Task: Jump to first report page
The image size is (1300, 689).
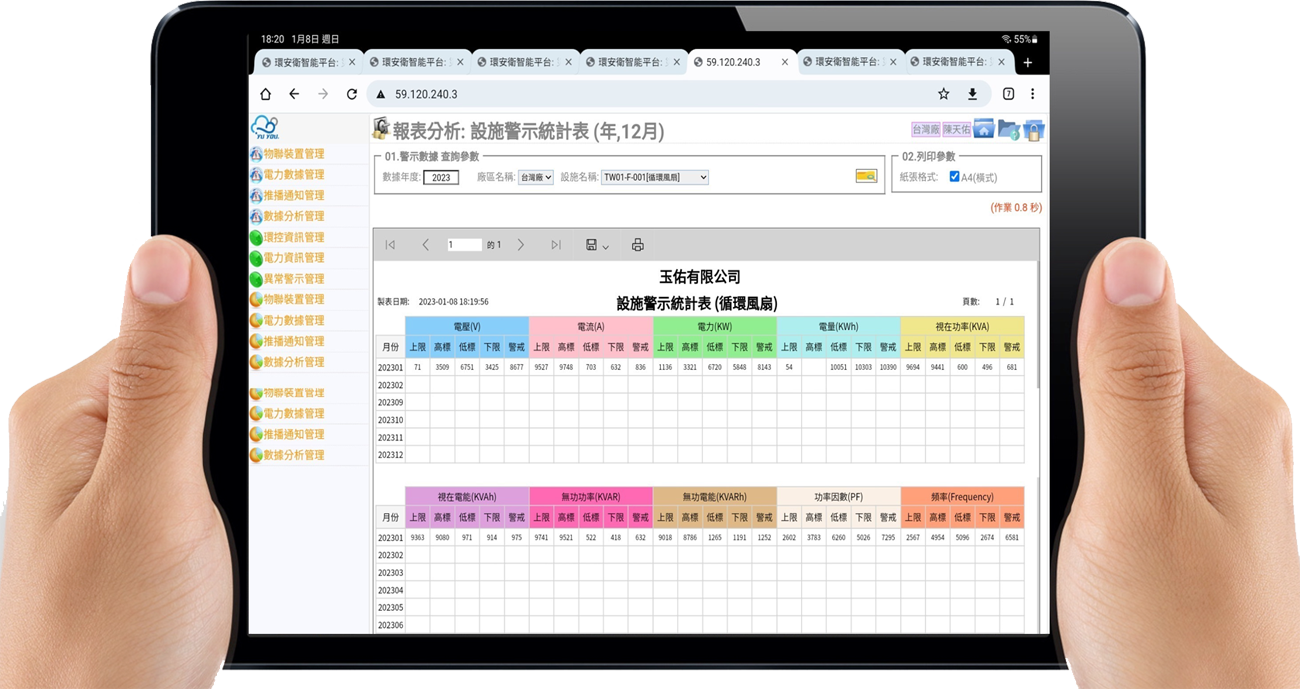Action: (390, 245)
